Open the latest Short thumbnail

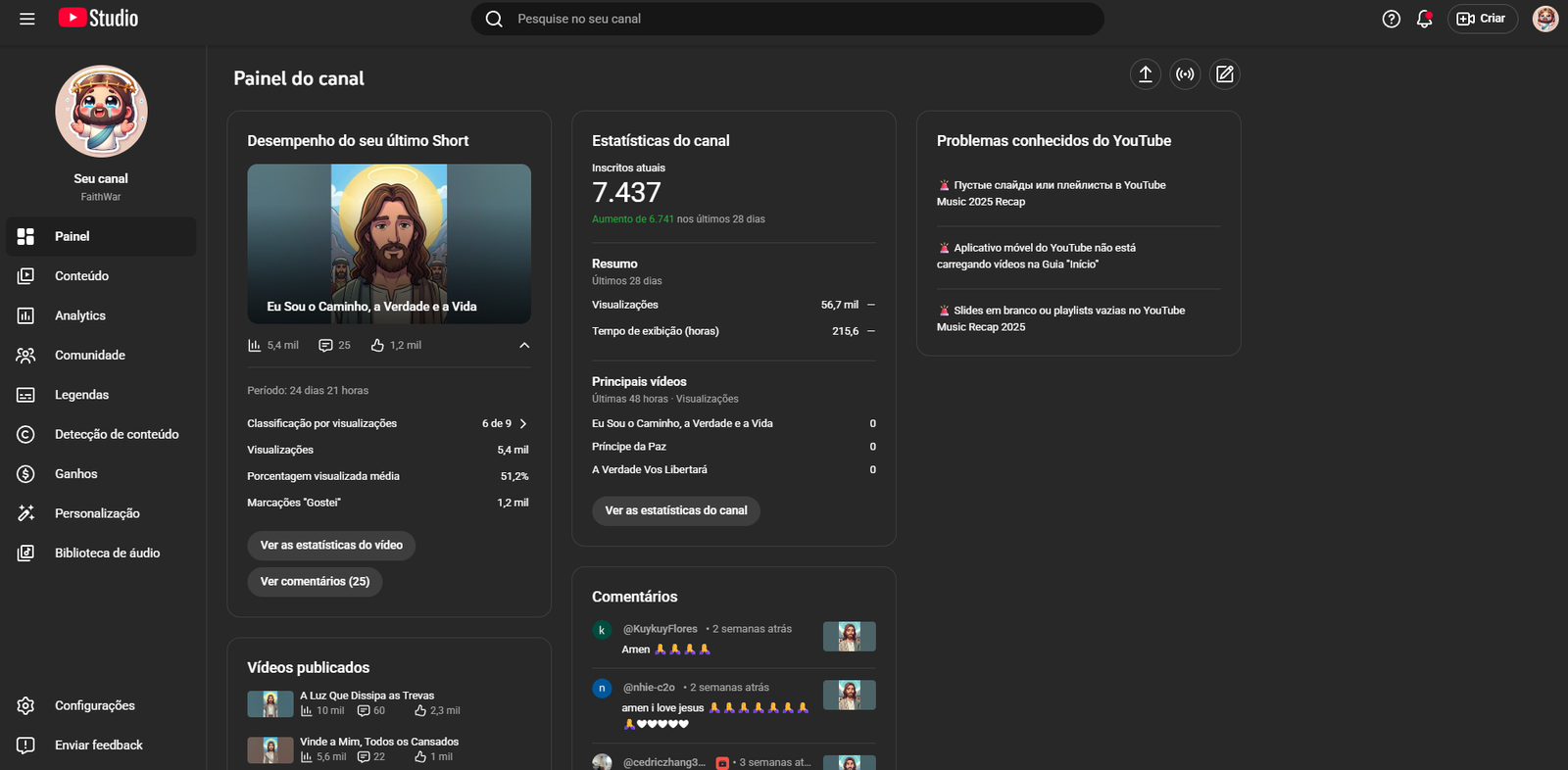(389, 243)
